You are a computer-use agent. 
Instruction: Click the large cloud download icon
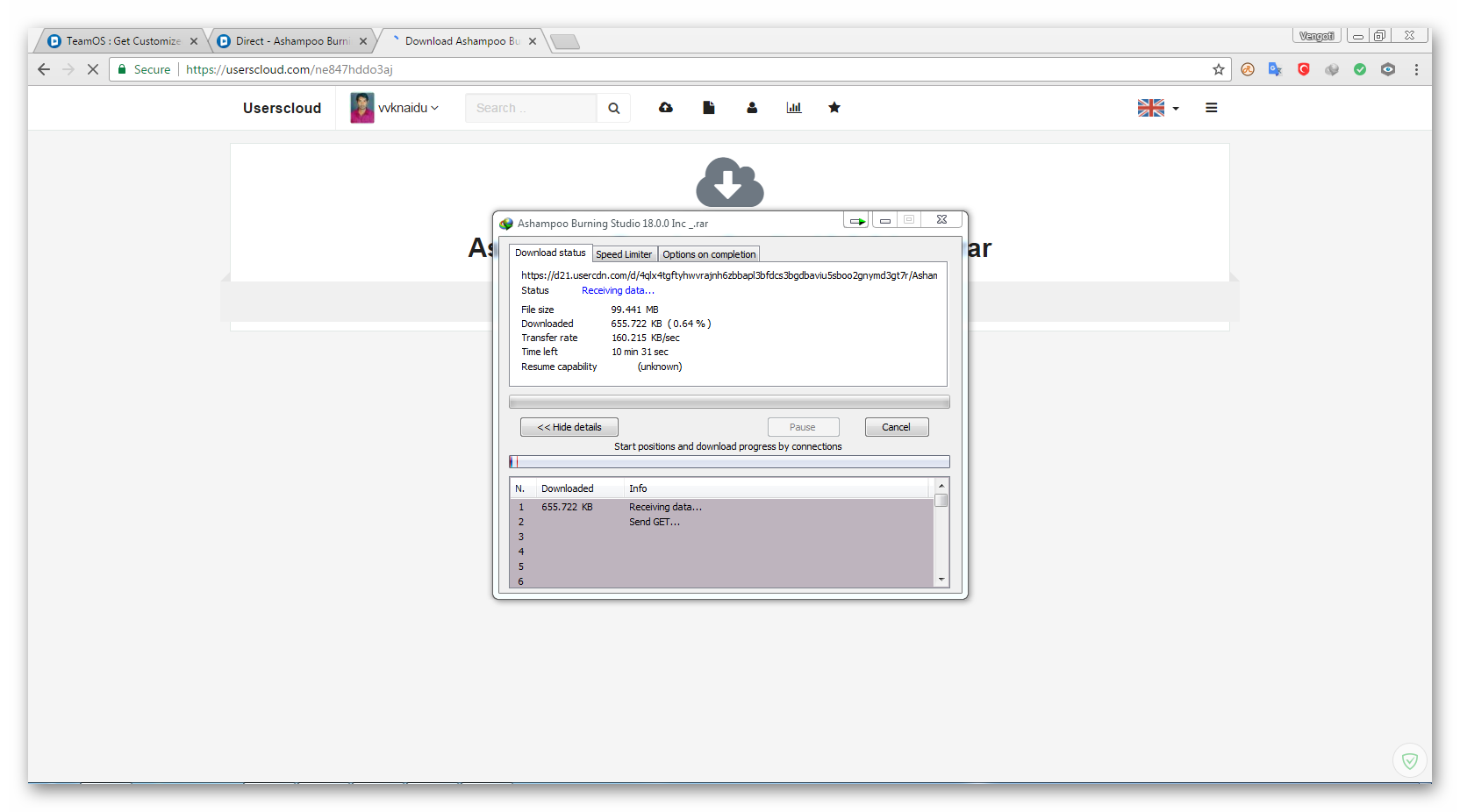point(730,182)
